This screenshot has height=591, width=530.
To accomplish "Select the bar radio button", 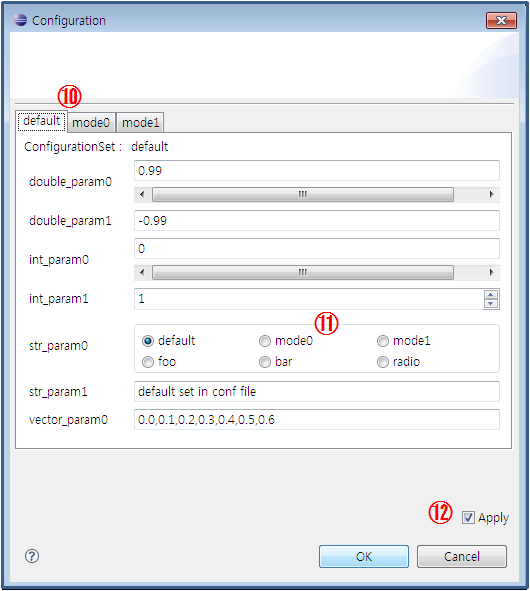I will pyautogui.click(x=265, y=362).
